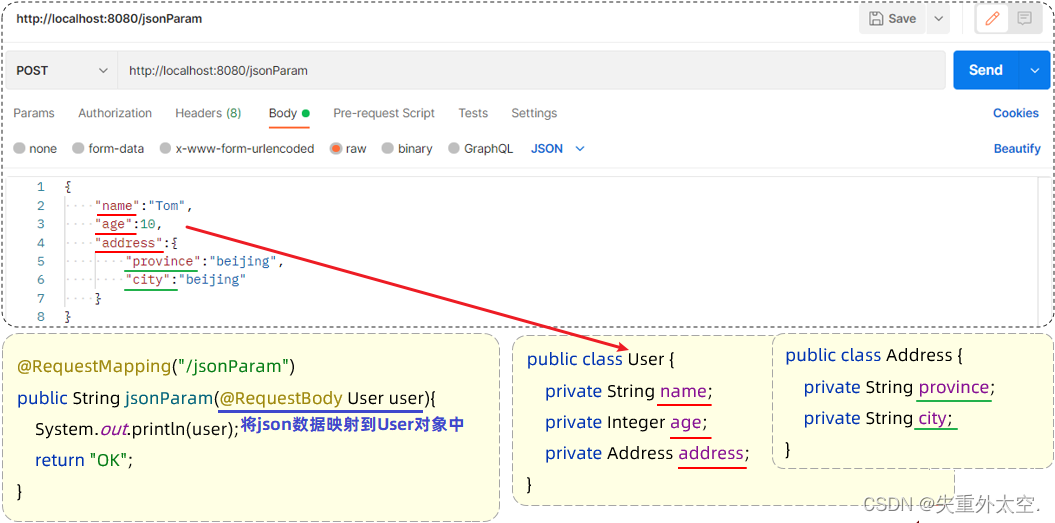Screen dimensions: 1055x523
Task: Switch to the Authorization tab
Action: pos(115,113)
